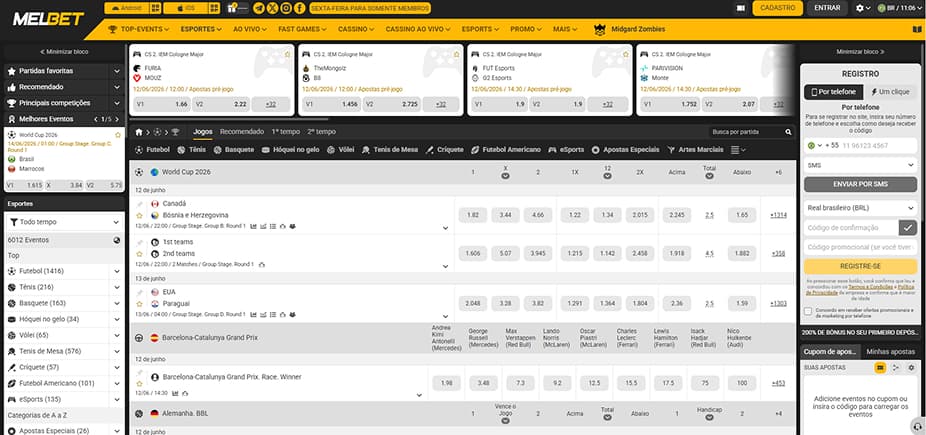Expand Canadá vs Bósnia match markets chevron
This screenshot has width=926, height=435.
coord(445,228)
